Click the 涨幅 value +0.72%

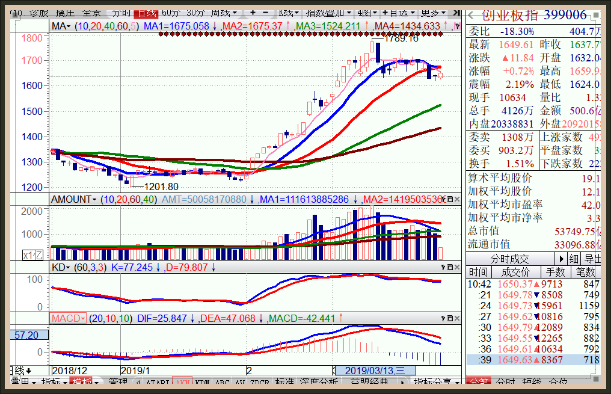coord(518,71)
